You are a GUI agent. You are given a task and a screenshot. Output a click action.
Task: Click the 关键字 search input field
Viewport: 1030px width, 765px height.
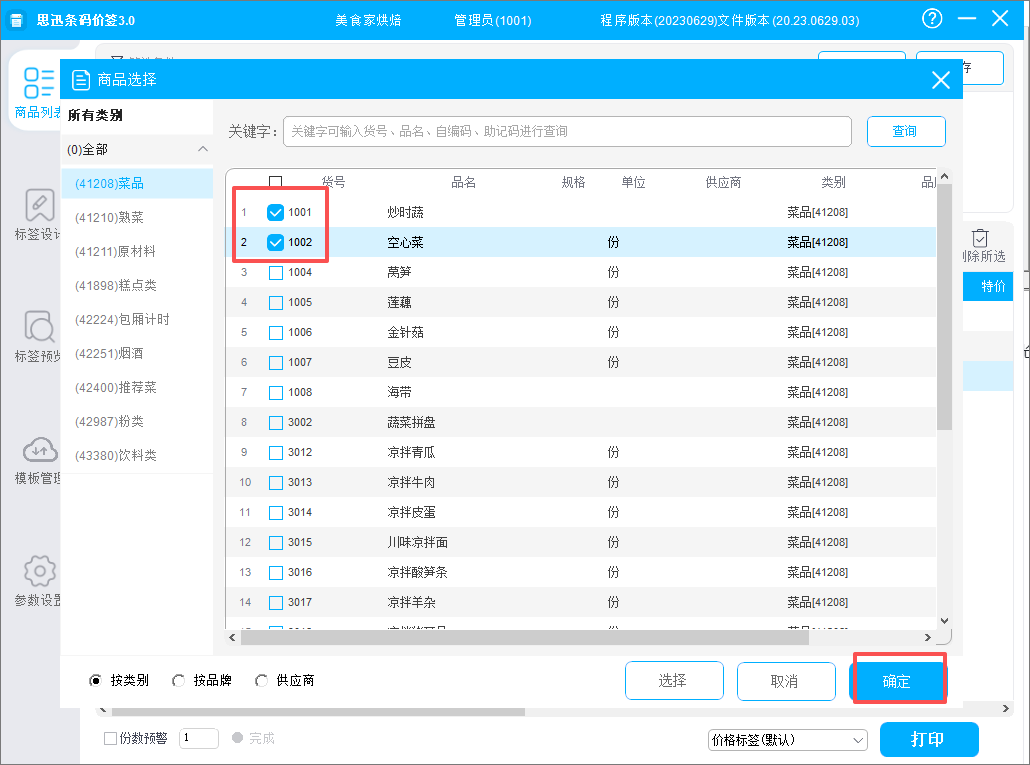[567, 131]
